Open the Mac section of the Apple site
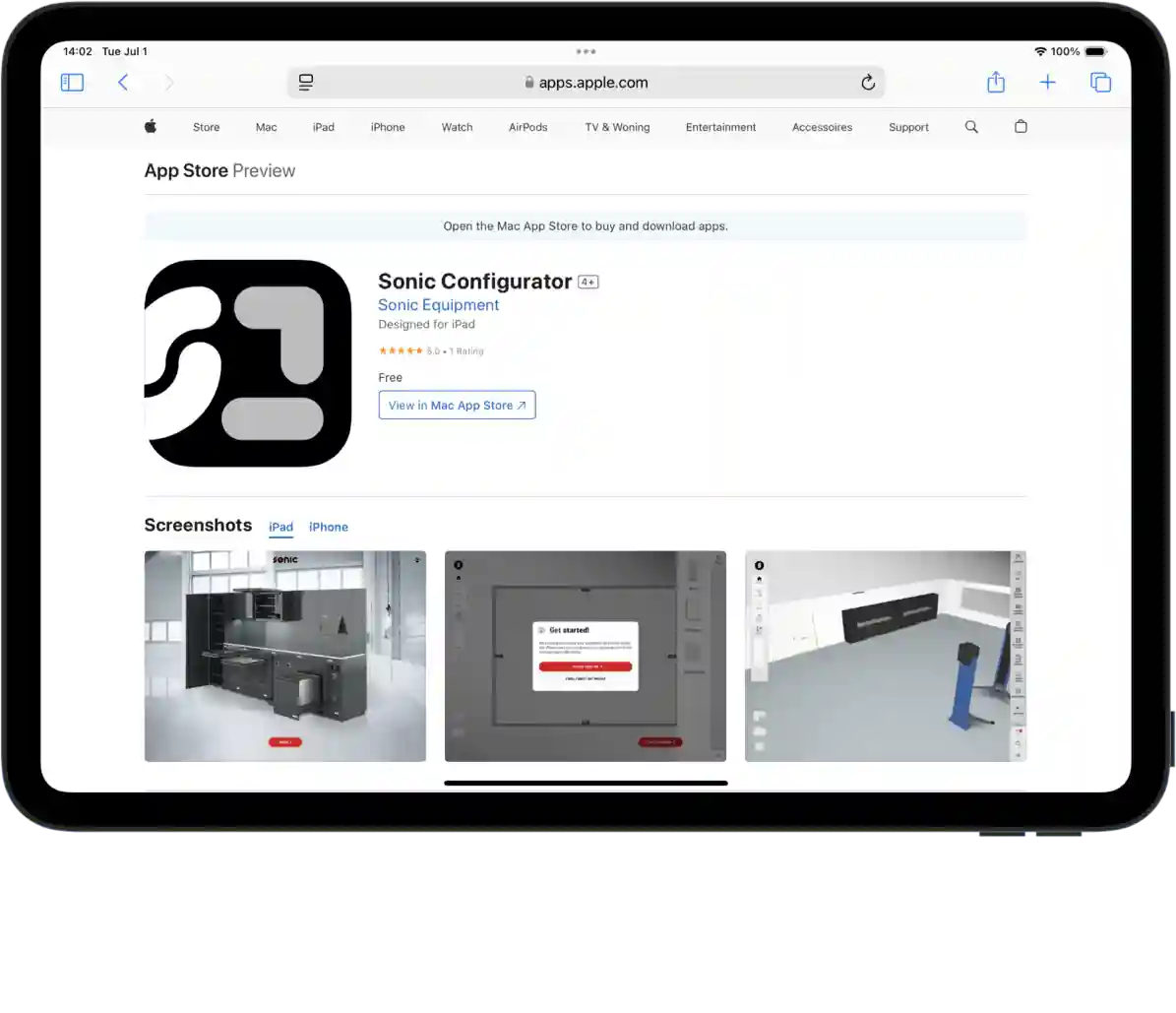Image resolution: width=1176 pixels, height=1013 pixels. point(266,127)
